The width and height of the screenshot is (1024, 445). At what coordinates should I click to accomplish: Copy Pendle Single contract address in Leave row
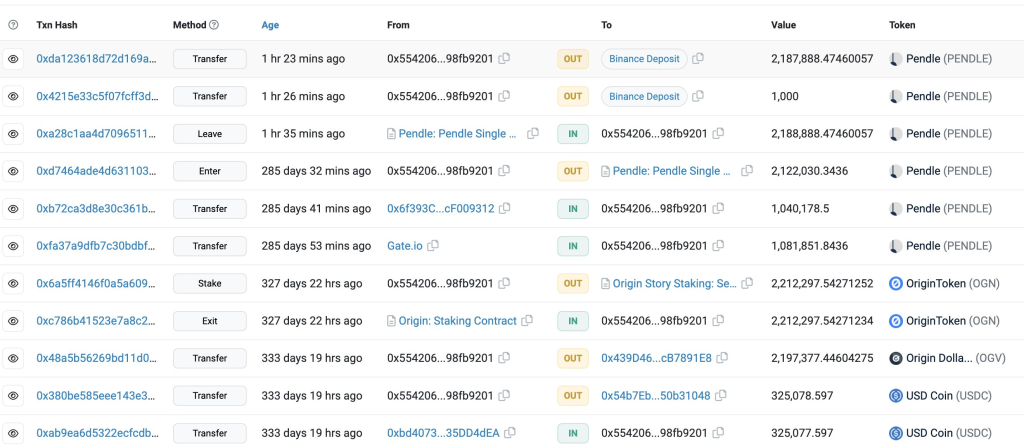point(533,133)
